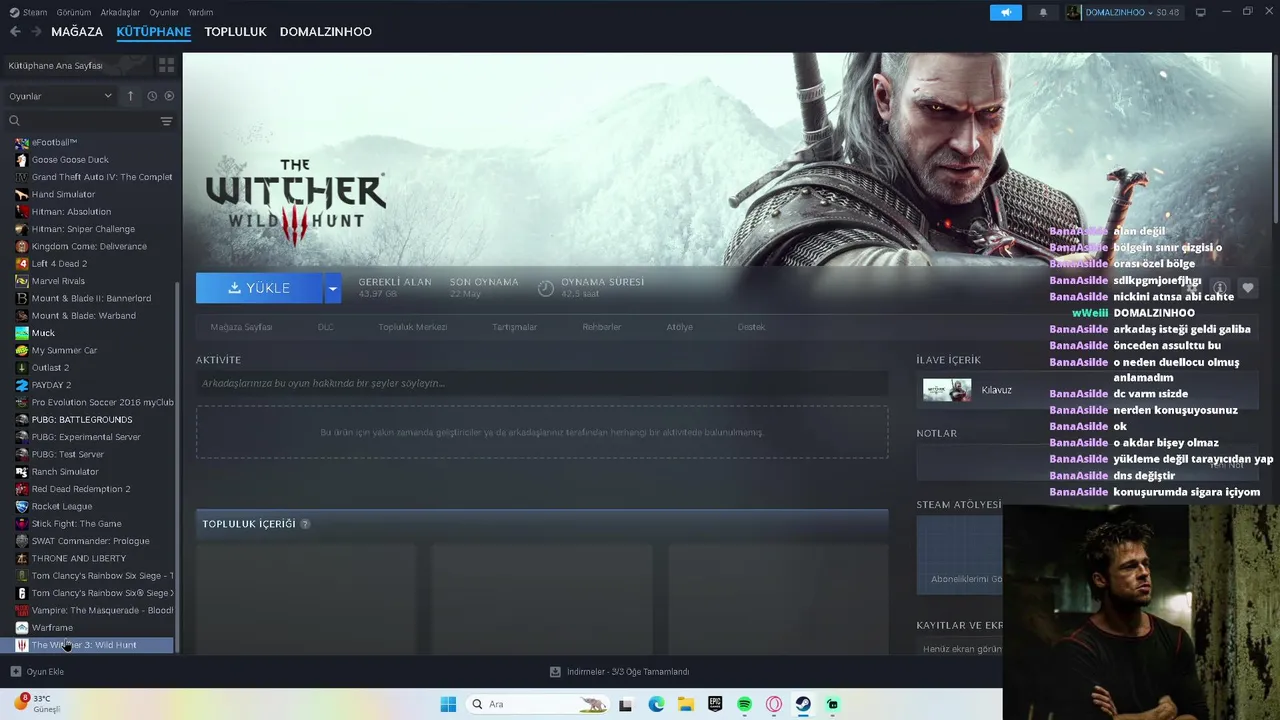Go to the MAĞAZA tab

pyautogui.click(x=77, y=32)
